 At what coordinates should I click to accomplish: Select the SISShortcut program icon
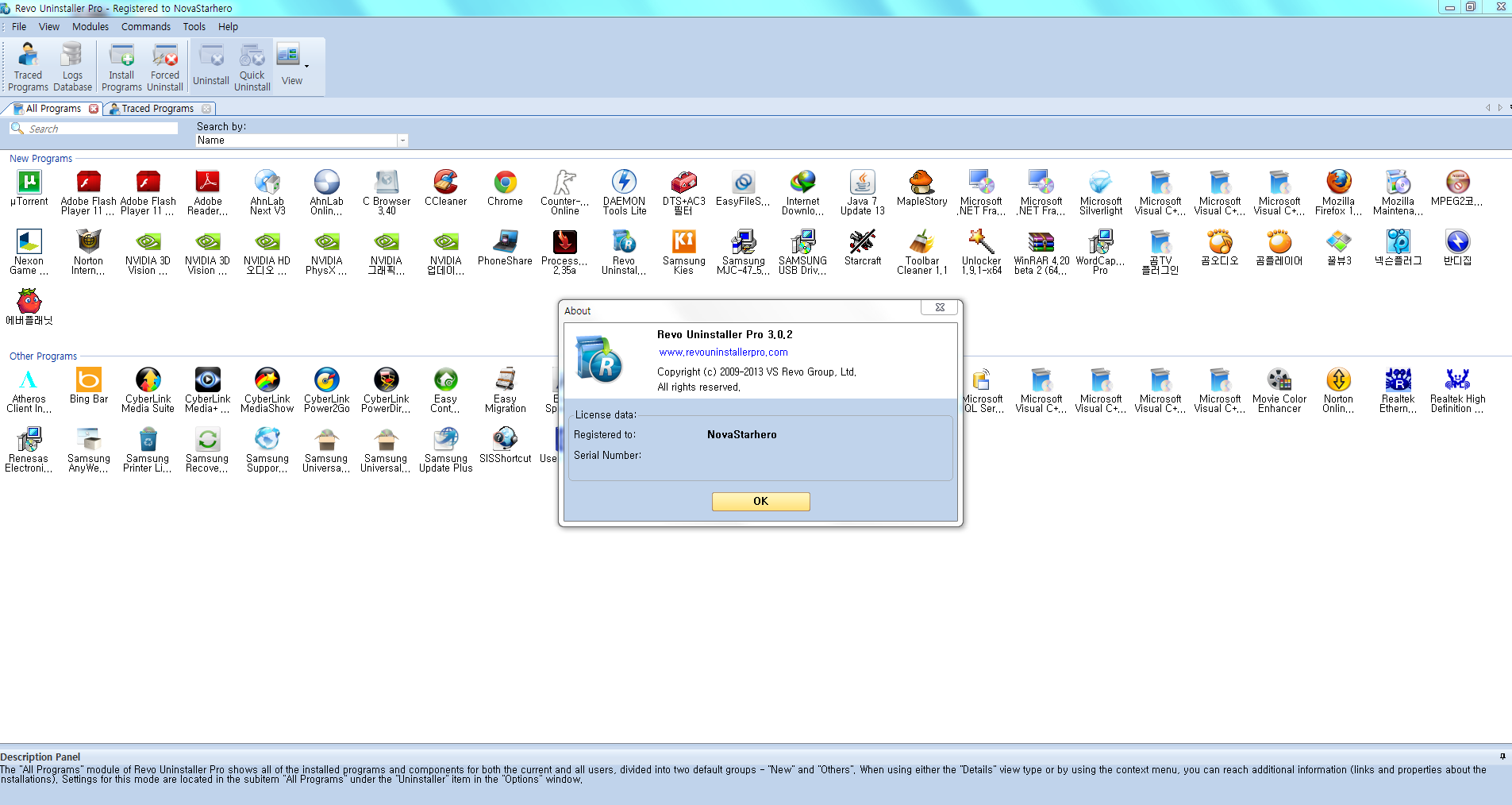[x=506, y=446]
